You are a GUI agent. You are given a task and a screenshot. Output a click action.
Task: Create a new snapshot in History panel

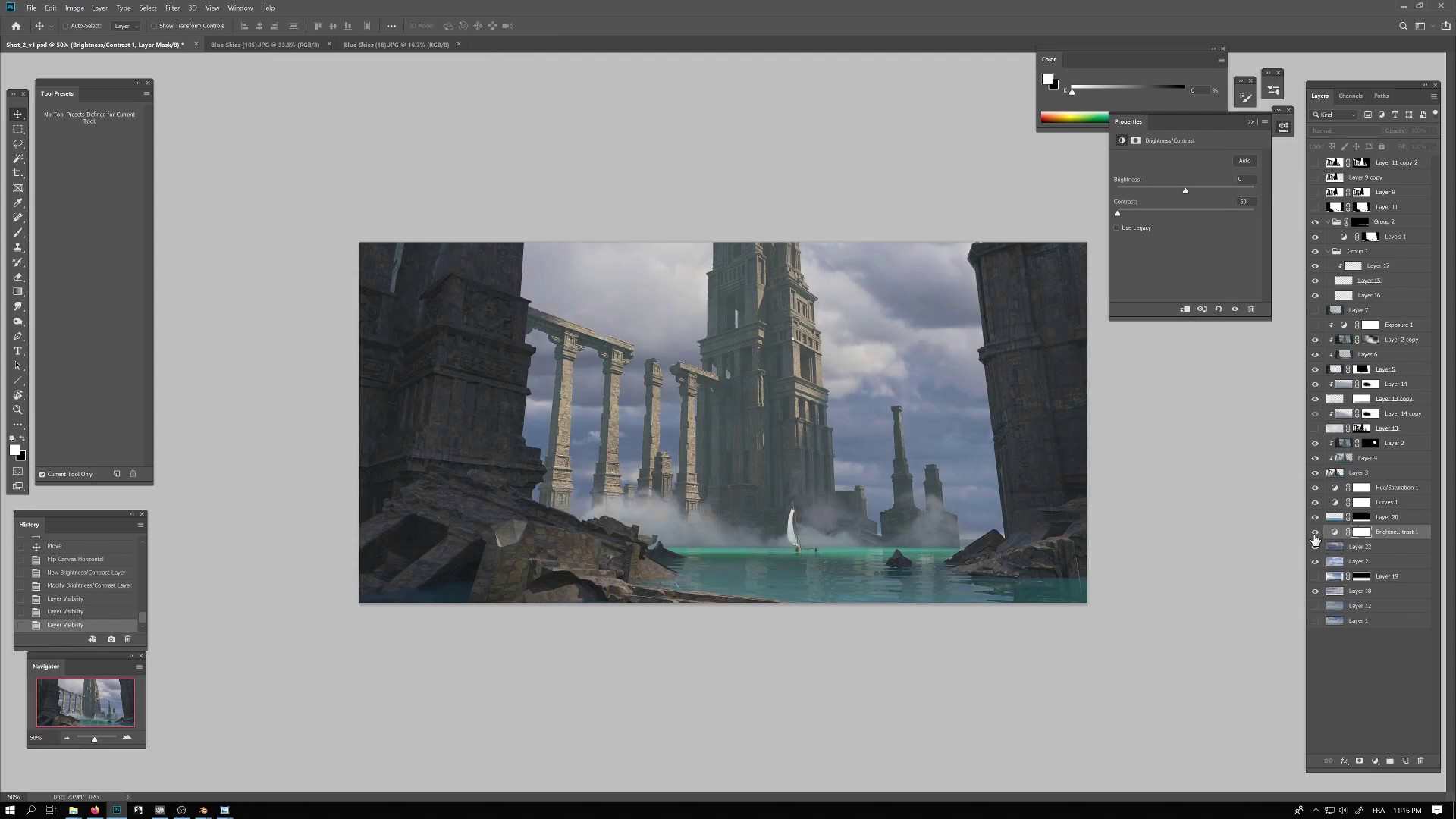111,639
